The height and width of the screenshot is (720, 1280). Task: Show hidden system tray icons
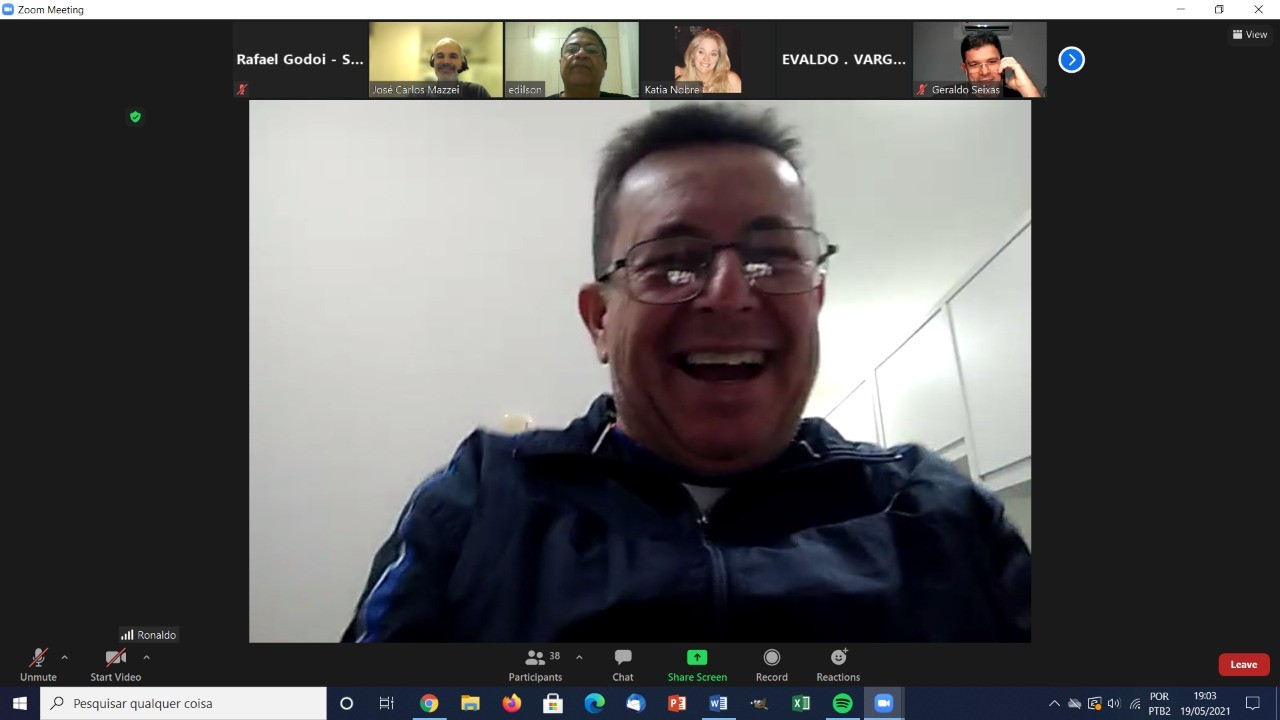tap(1054, 703)
